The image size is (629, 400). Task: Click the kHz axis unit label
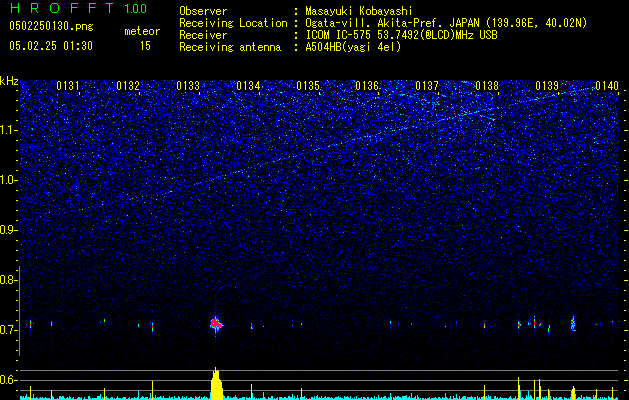[x=9, y=81]
